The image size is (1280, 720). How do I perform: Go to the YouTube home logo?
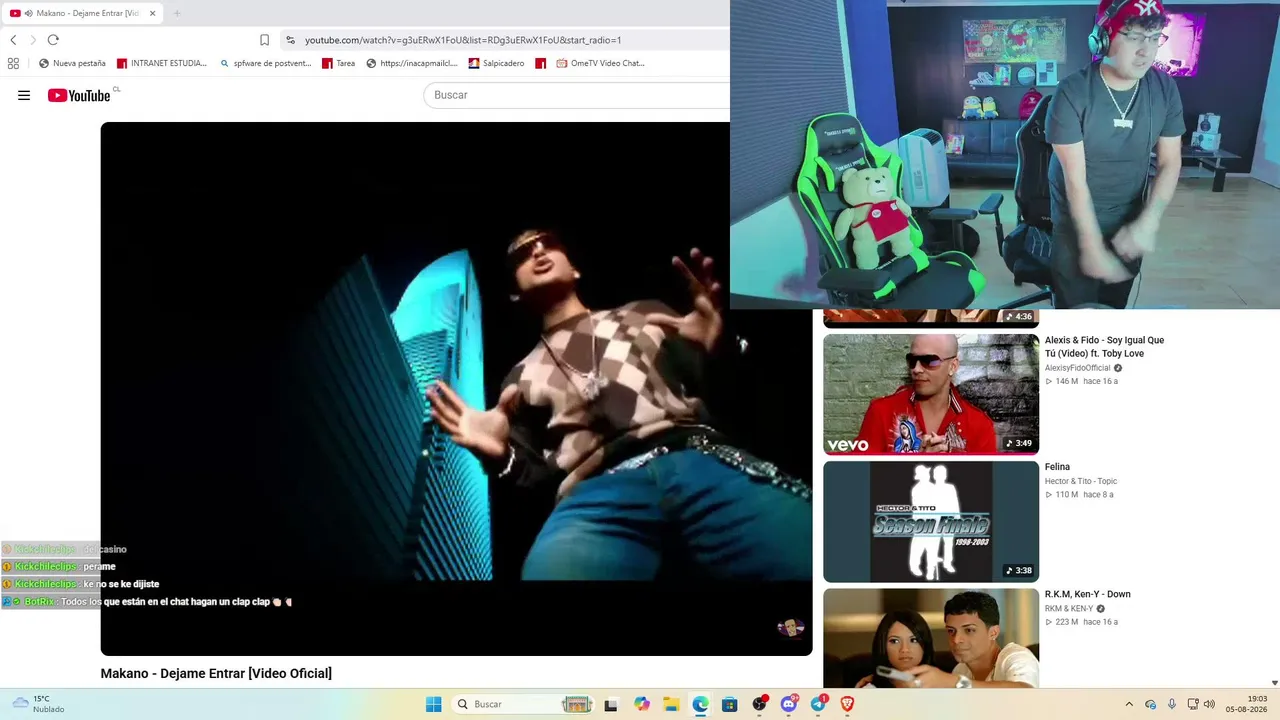click(x=79, y=95)
